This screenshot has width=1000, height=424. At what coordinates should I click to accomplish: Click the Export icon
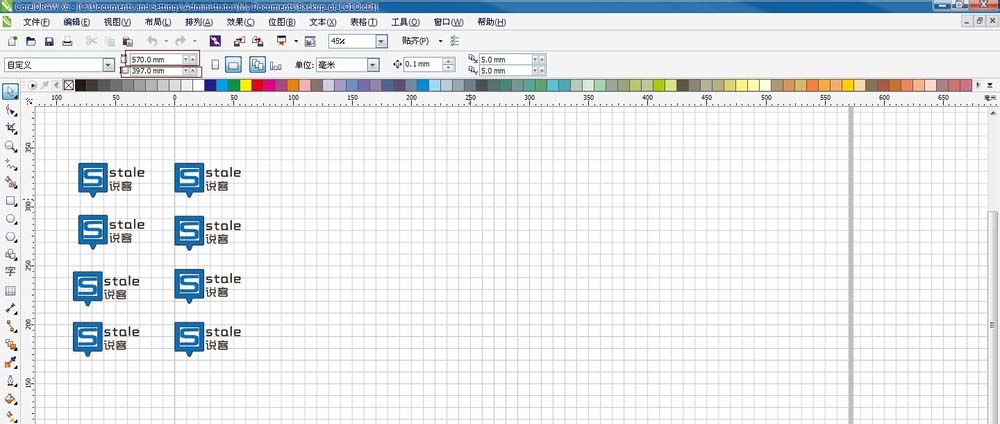tap(258, 41)
